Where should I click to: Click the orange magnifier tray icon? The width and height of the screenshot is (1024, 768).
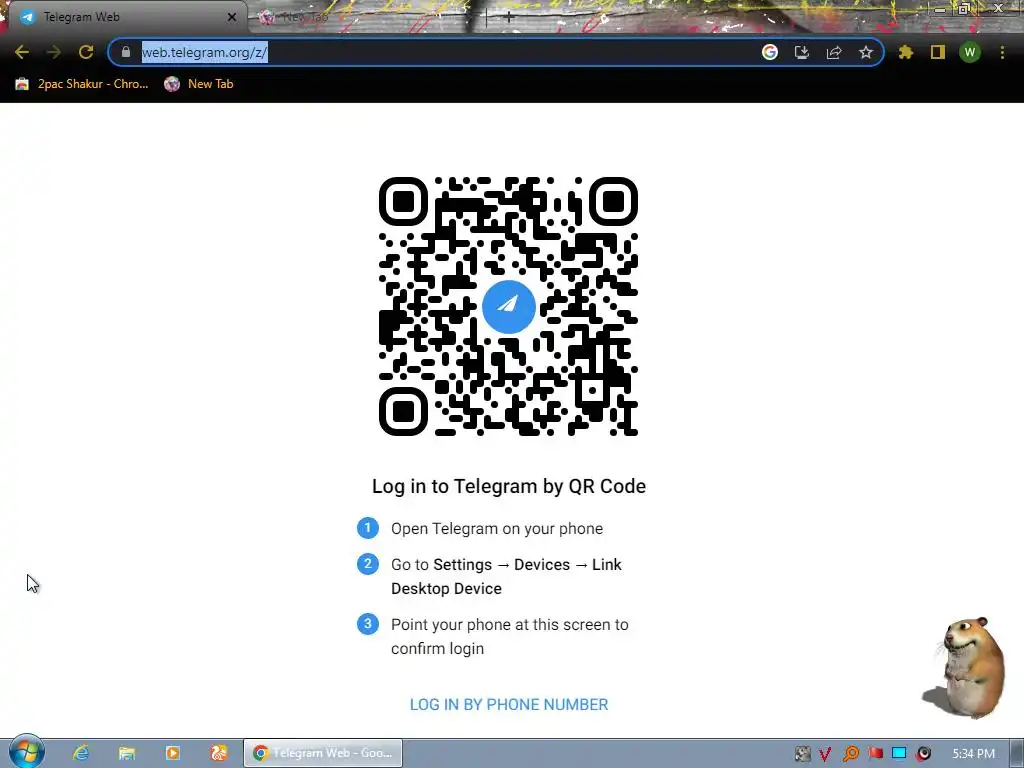tap(850, 754)
